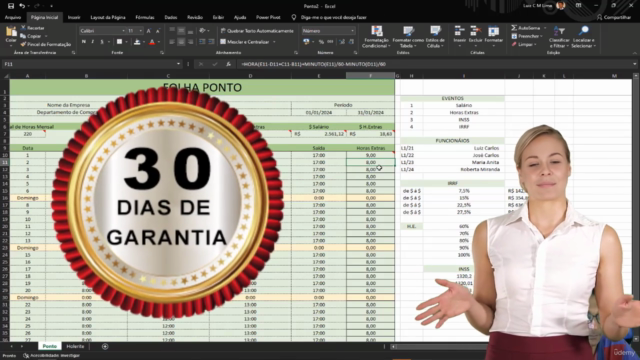Add a new sheet with plus button
Screen dimensions: 640x360
point(105,347)
